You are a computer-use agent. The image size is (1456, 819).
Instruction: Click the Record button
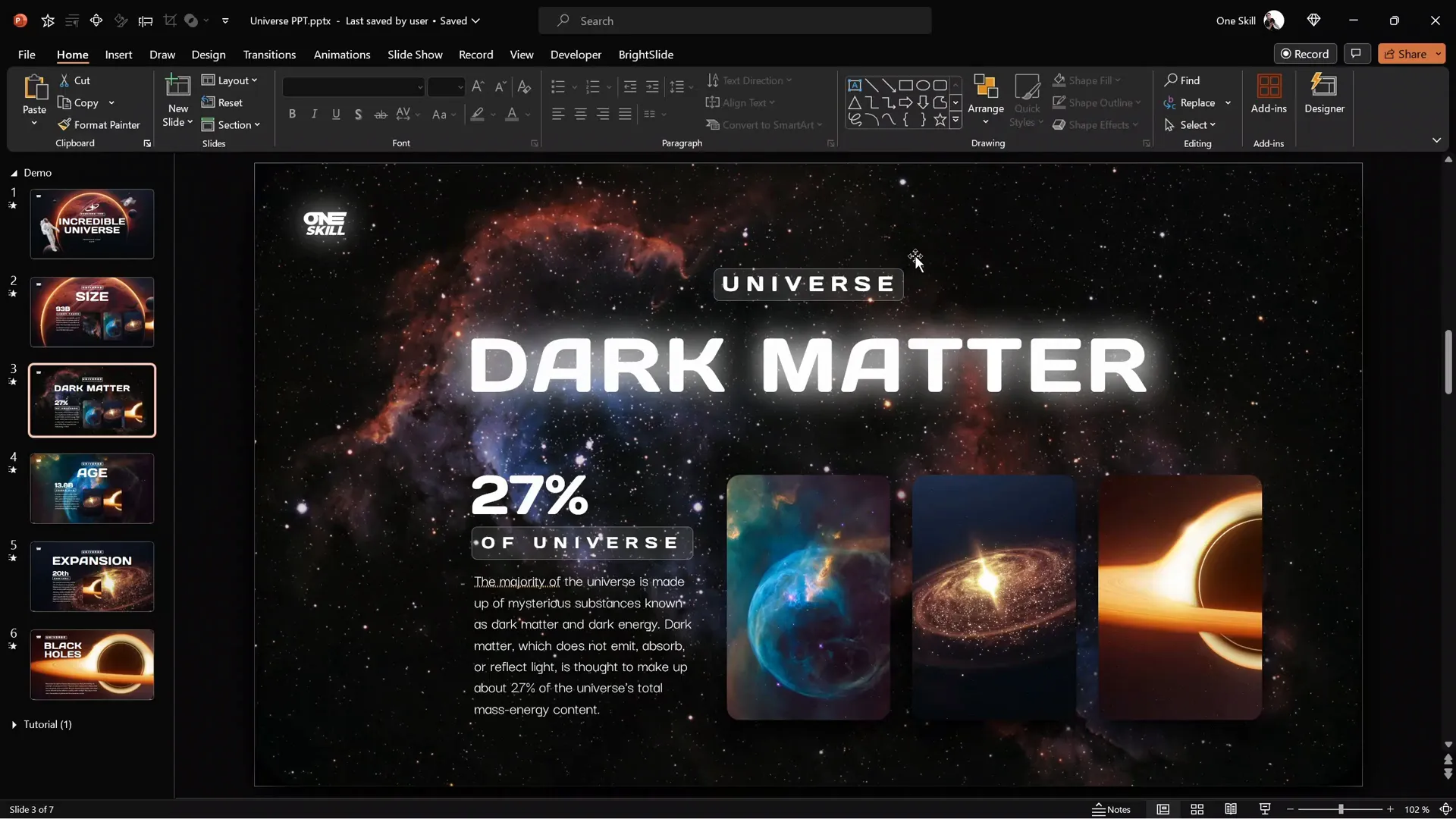tap(1304, 54)
